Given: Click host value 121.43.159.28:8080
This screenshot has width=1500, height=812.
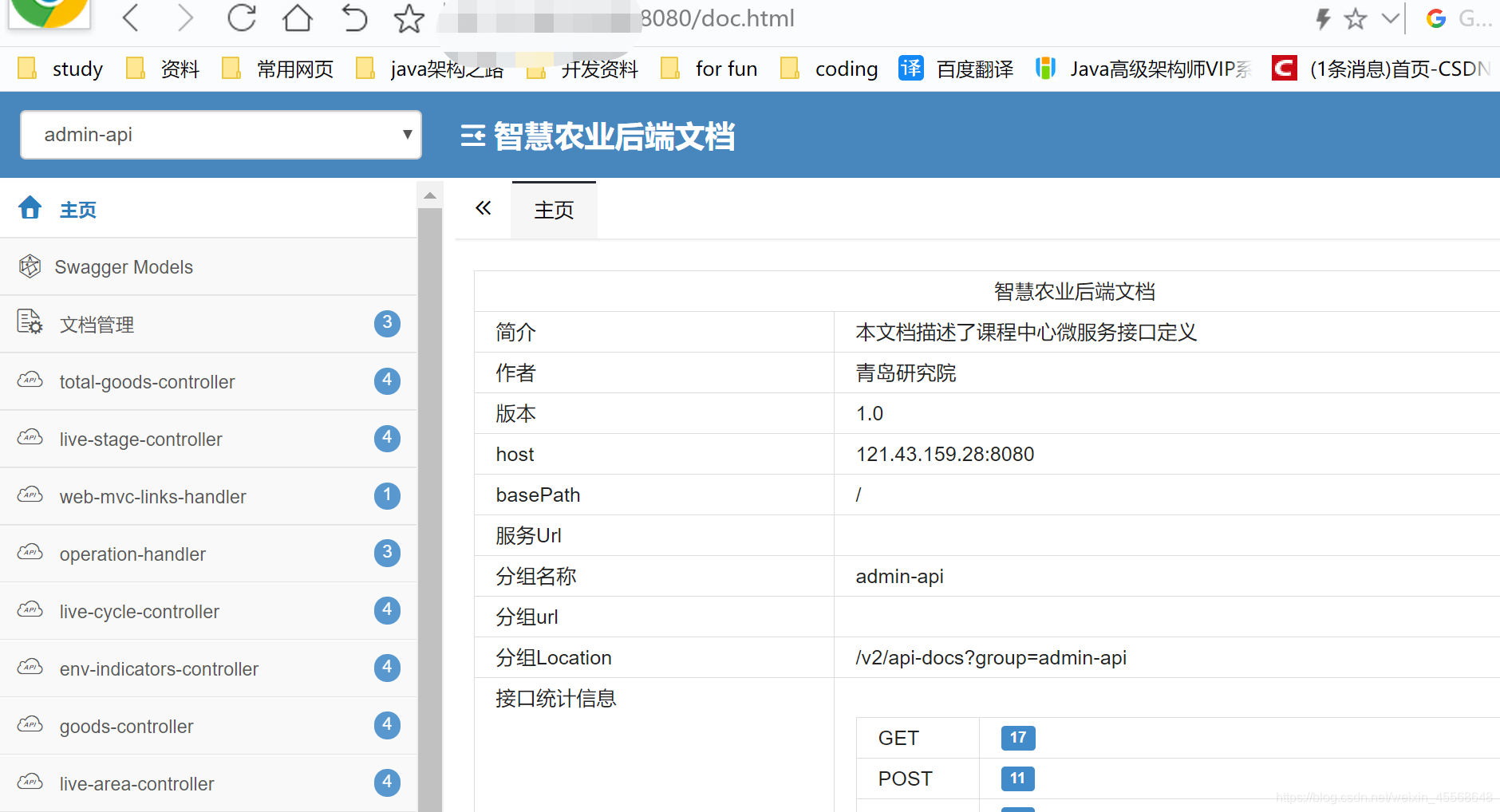Looking at the screenshot, I should [945, 454].
